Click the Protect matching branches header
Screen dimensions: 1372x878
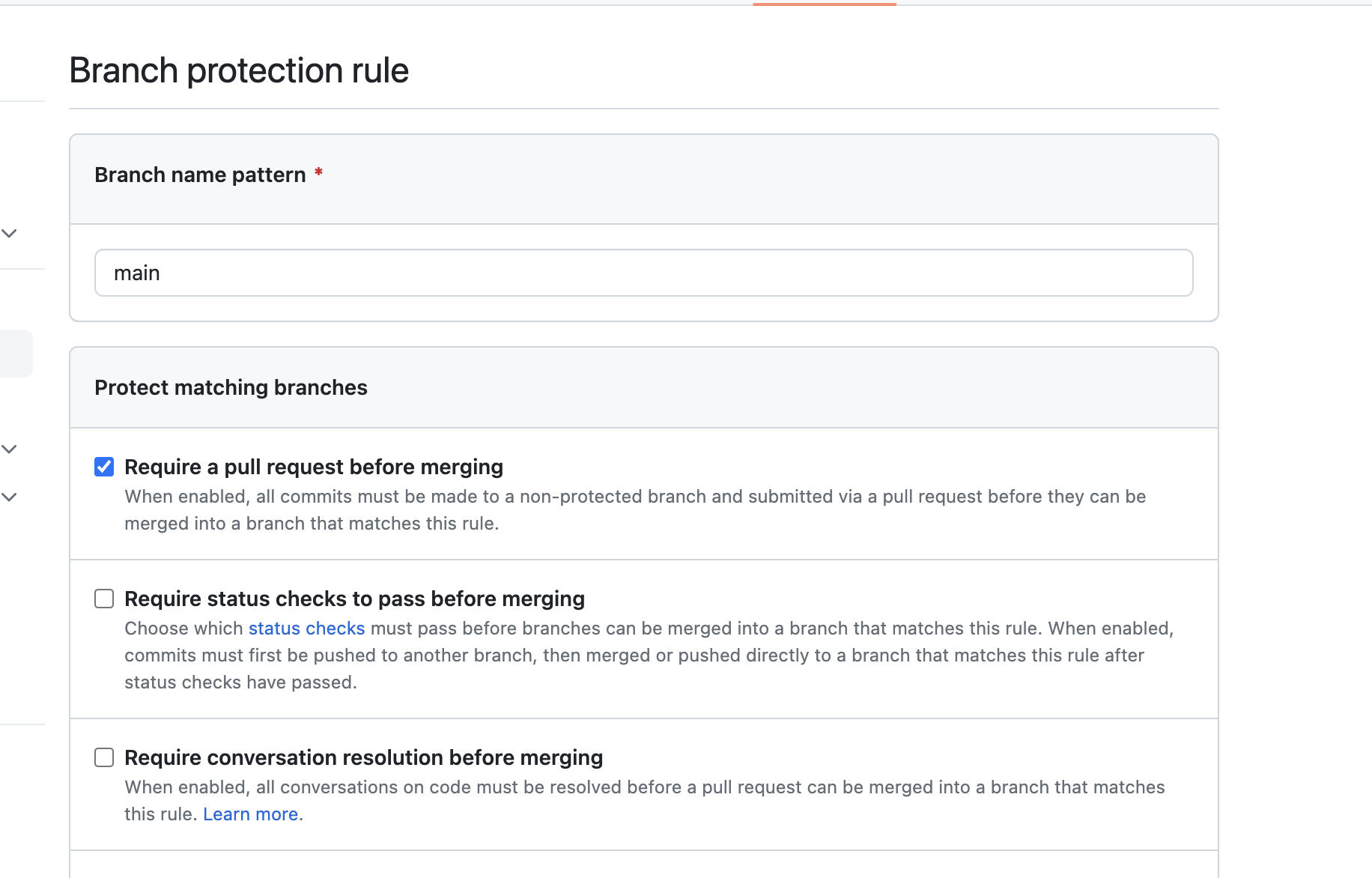[x=231, y=387]
